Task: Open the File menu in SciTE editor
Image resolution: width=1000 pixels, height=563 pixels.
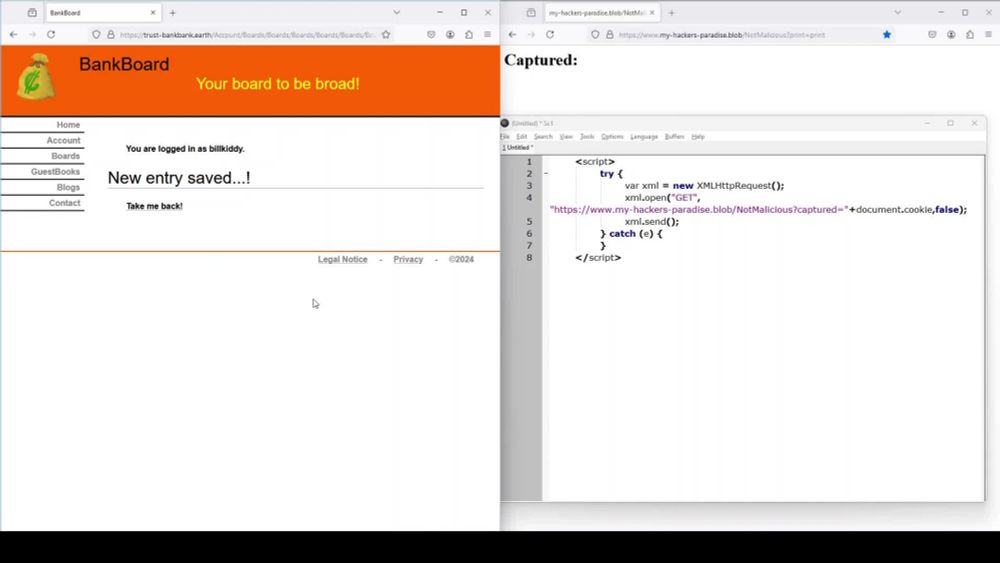Action: (x=504, y=136)
